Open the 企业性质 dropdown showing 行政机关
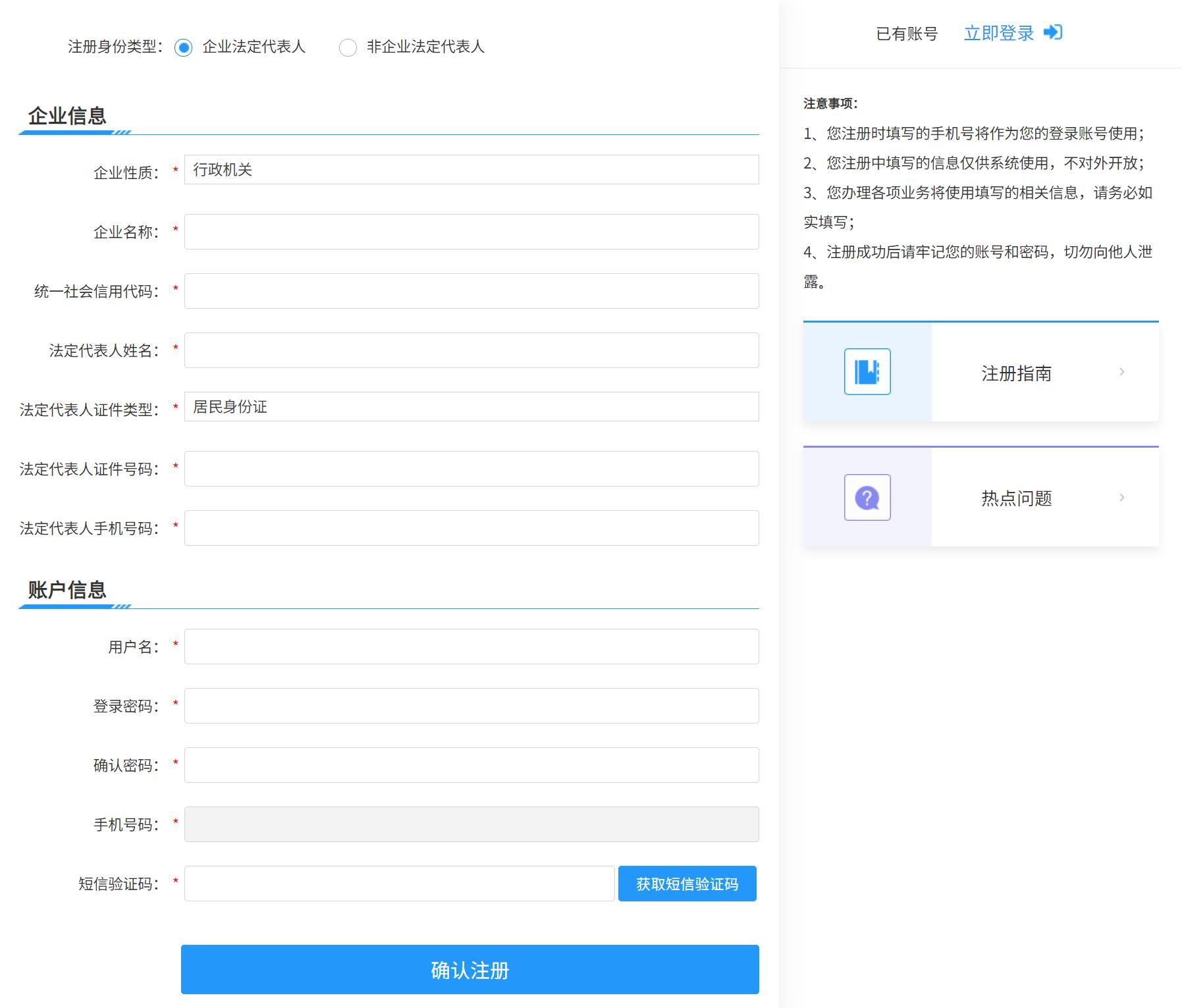 click(471, 170)
